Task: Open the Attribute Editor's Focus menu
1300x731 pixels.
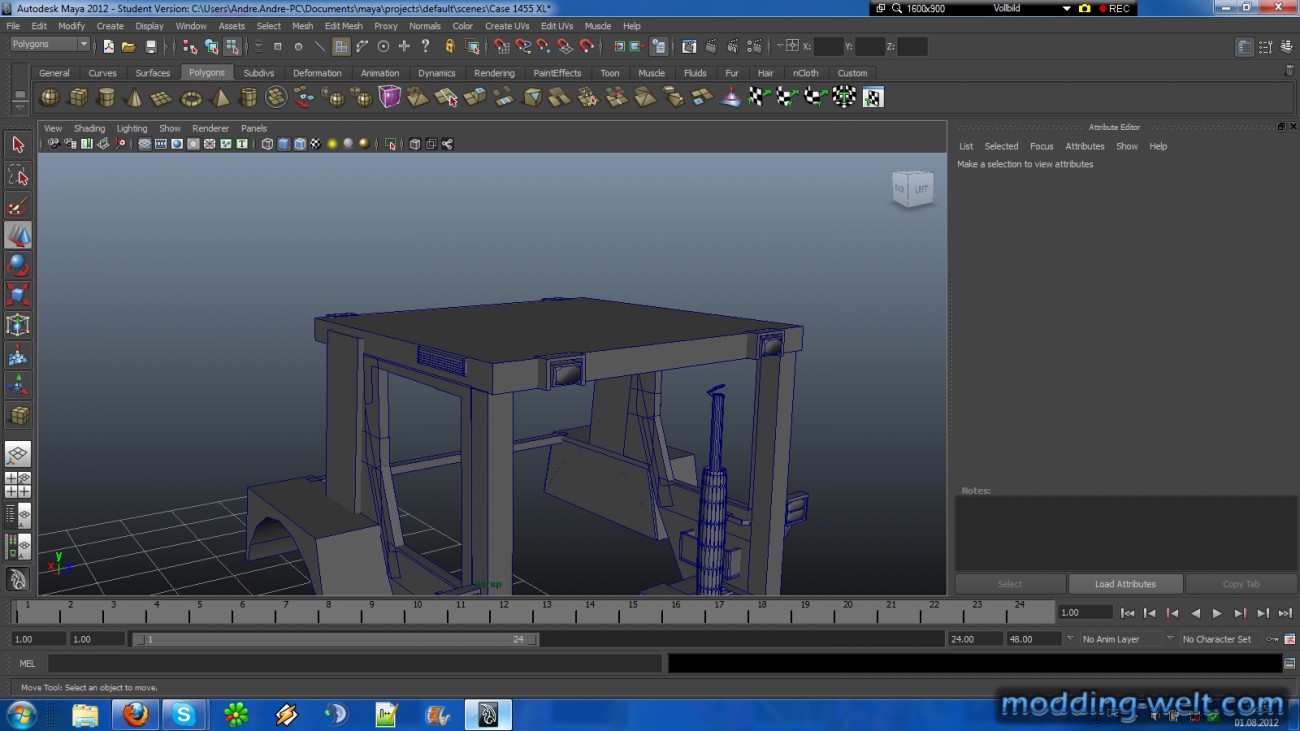Action: 1041,146
